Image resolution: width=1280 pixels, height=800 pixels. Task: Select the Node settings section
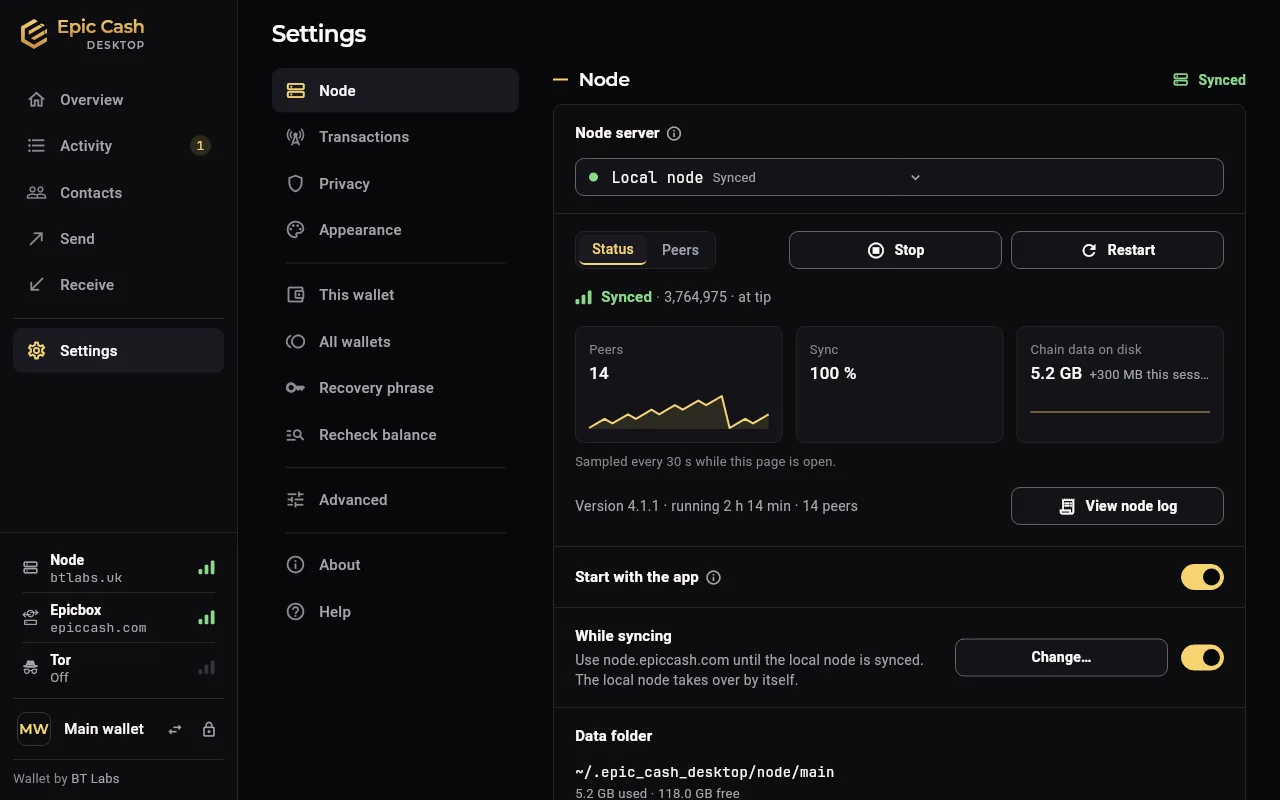(x=395, y=91)
